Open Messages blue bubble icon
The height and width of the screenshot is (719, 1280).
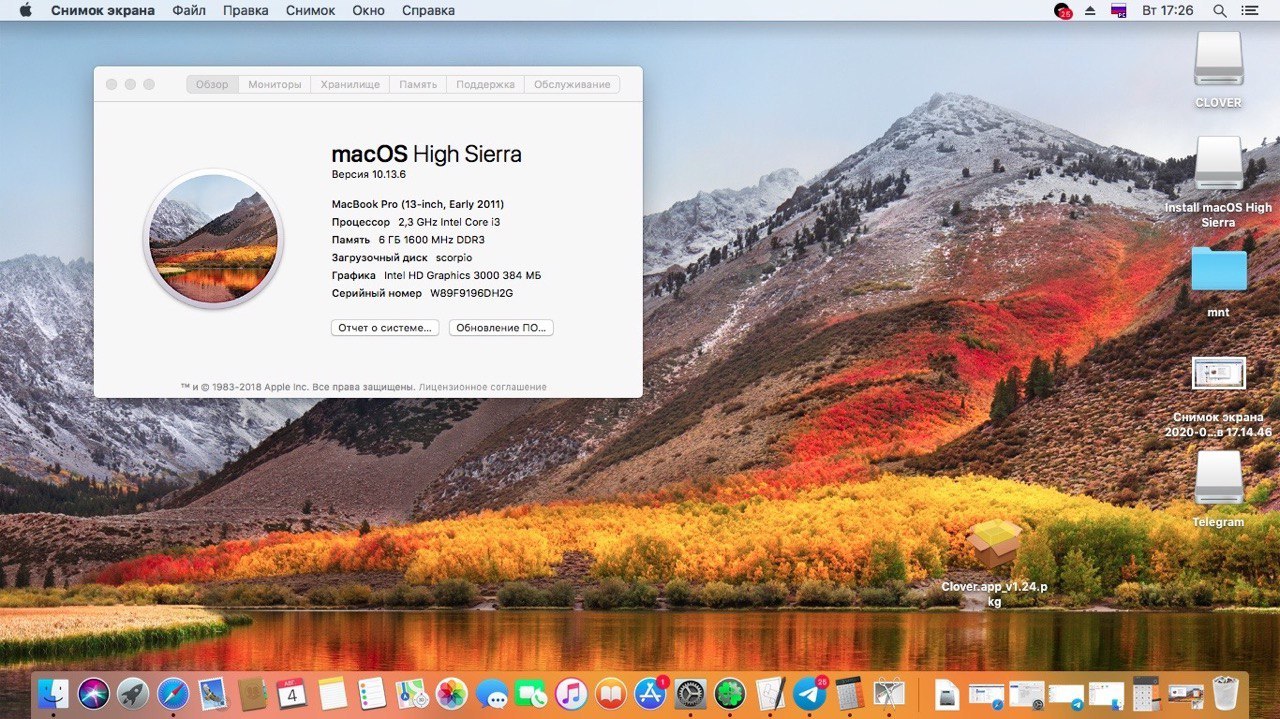coord(491,693)
